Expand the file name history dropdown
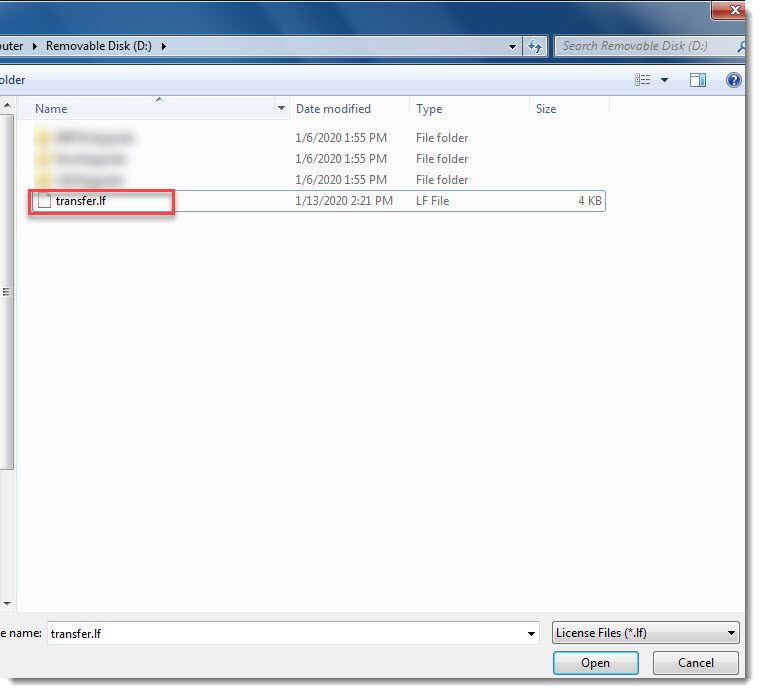The height and width of the screenshot is (693, 760). click(x=531, y=633)
